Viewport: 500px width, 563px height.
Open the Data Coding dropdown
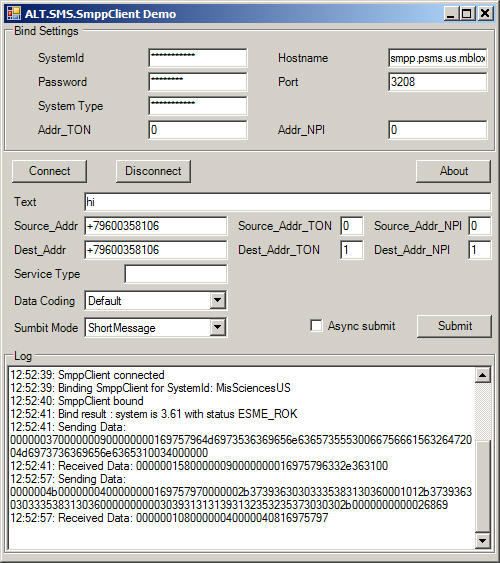pyautogui.click(x=218, y=300)
